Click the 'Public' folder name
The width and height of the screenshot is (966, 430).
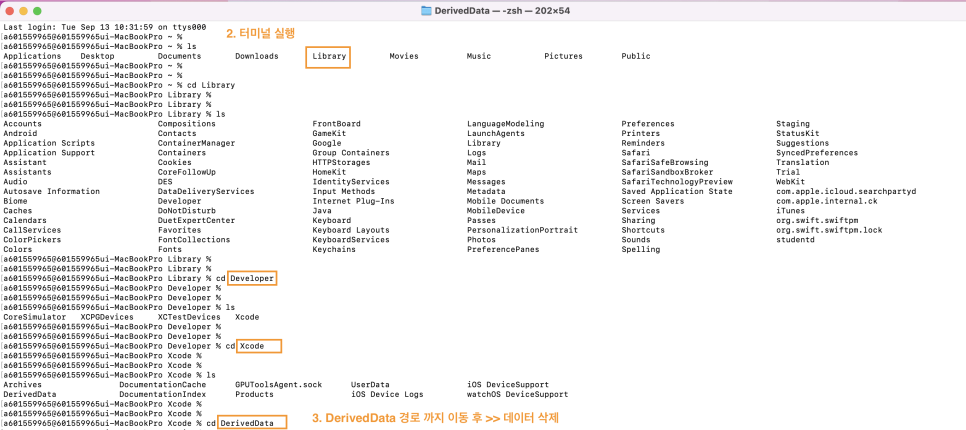pos(636,56)
